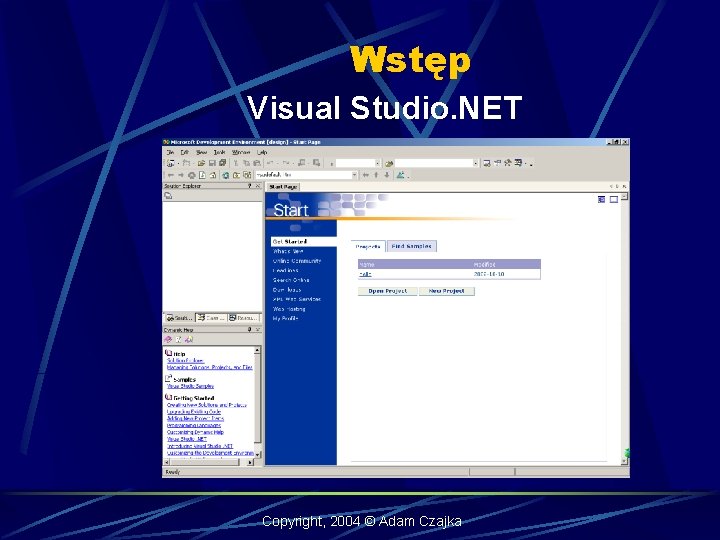
Task: Click the Open Project button
Action: coord(388,291)
